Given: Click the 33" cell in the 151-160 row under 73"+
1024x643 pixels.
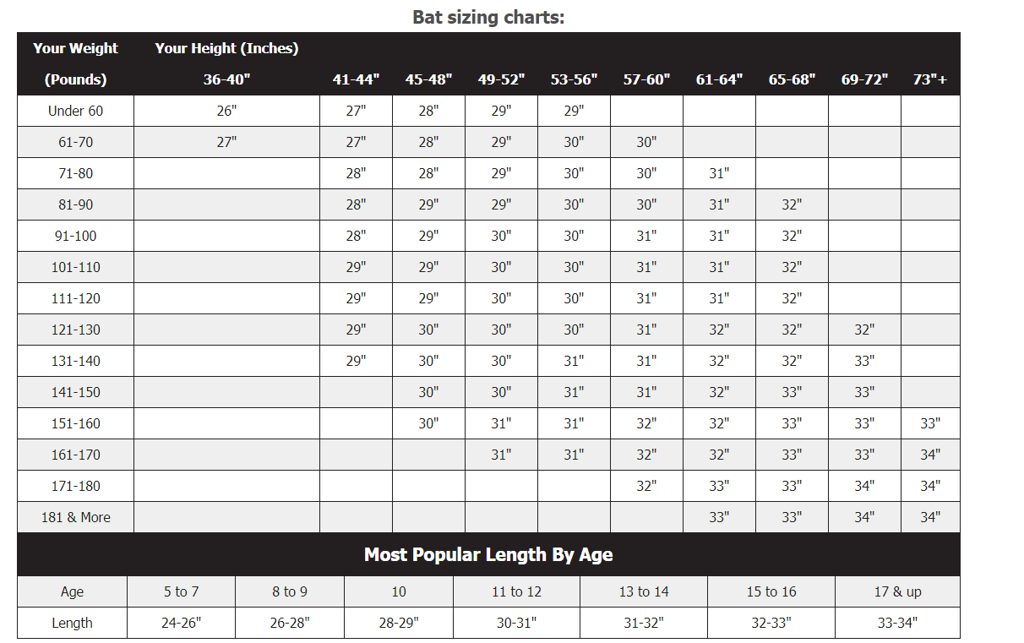Looking at the screenshot, I should point(930,424).
